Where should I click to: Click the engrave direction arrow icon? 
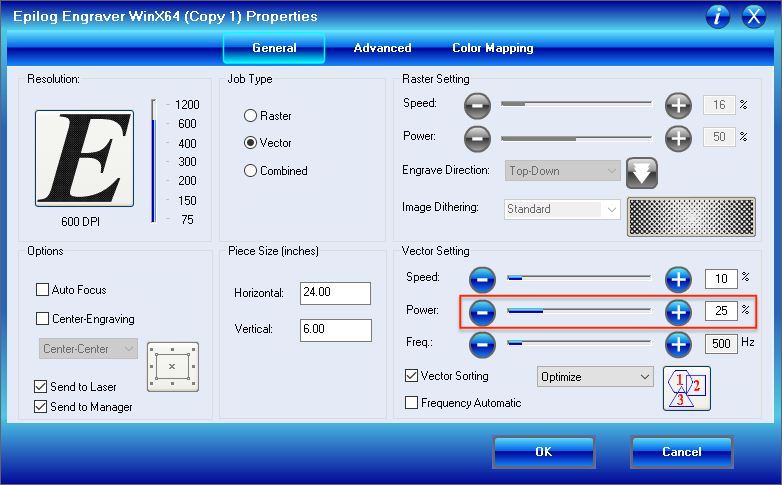point(642,173)
